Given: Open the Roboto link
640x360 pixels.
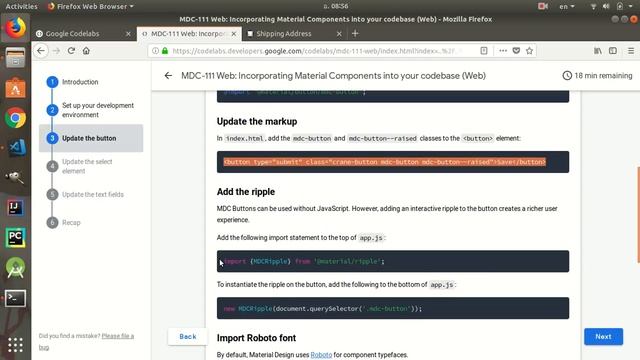Looking at the screenshot, I should click(321, 355).
